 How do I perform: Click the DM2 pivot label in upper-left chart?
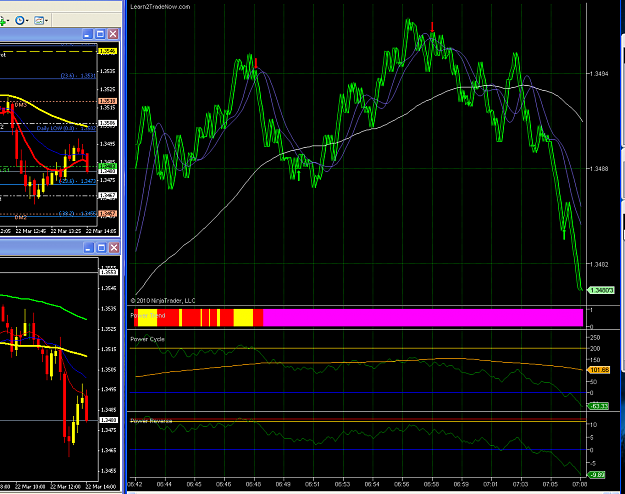(20, 218)
